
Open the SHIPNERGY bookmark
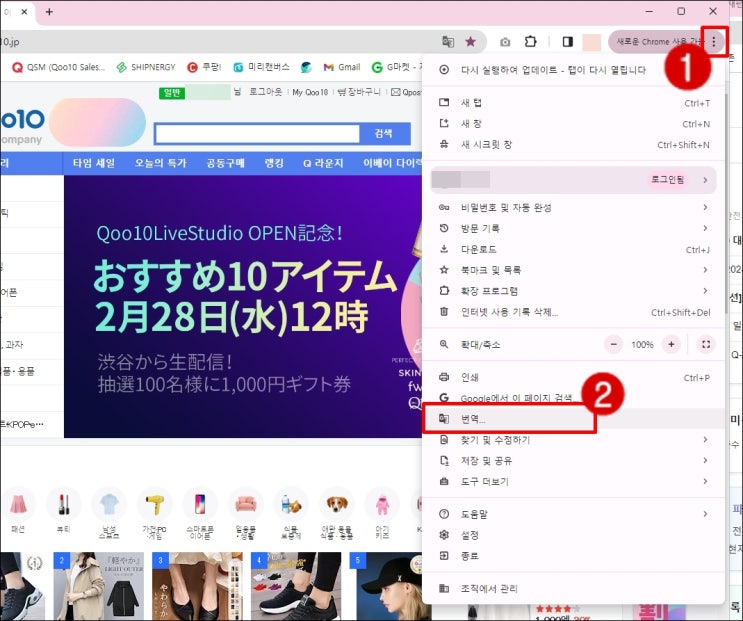pyautogui.click(x=146, y=67)
